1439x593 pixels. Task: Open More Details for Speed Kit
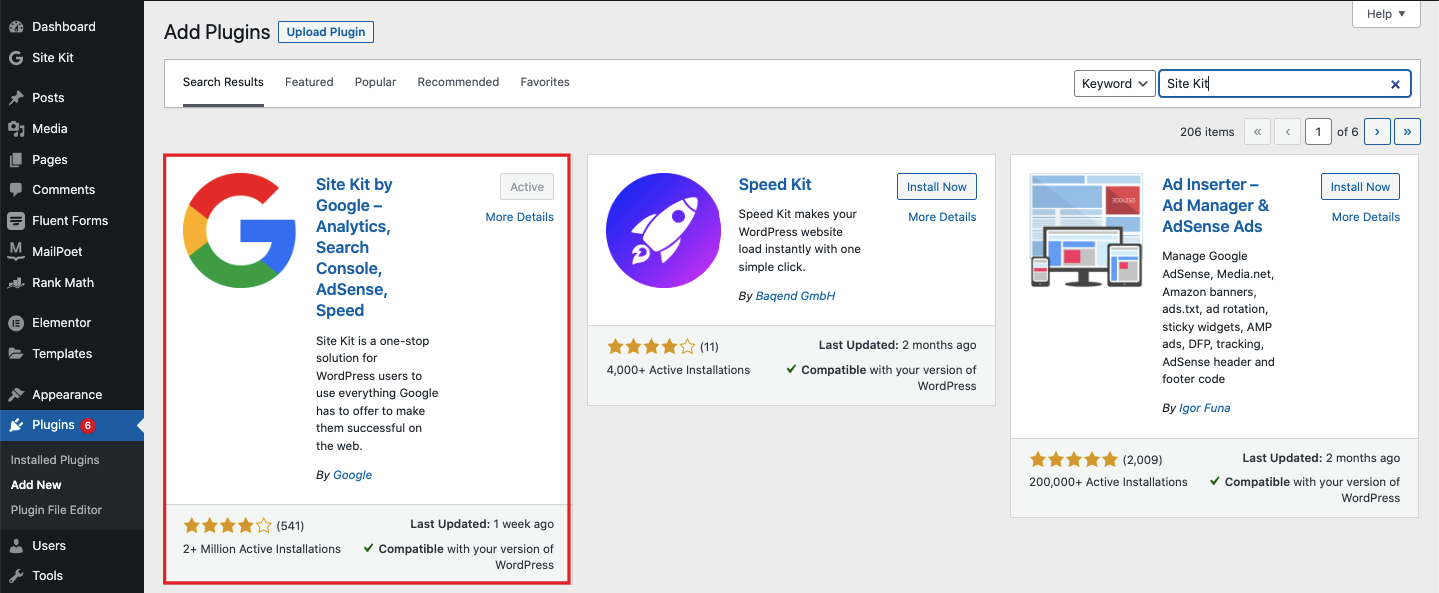pos(942,217)
